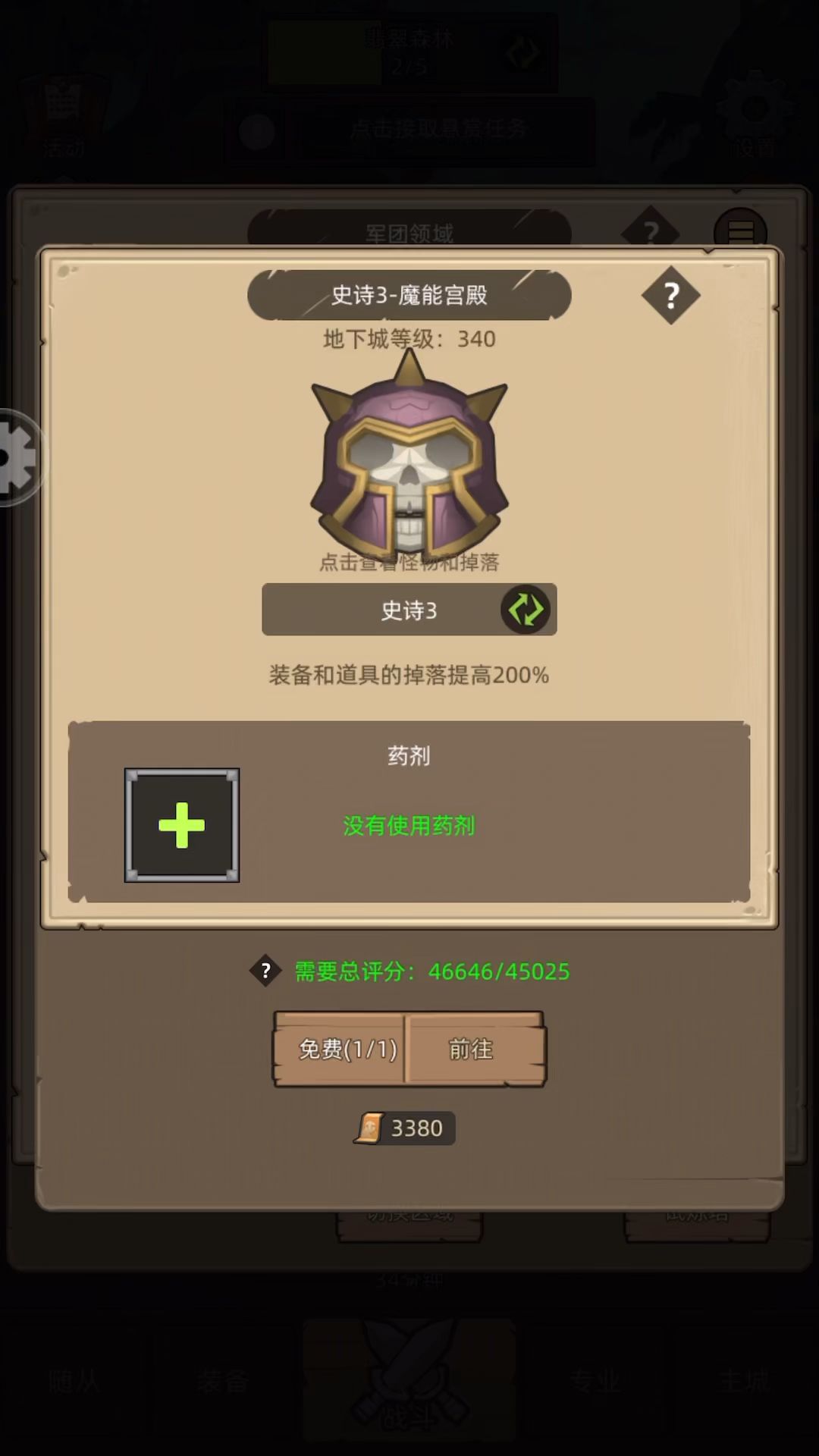This screenshot has height=1456, width=819.
Task: Cycle difficulty with green arrows icon
Action: 525,609
